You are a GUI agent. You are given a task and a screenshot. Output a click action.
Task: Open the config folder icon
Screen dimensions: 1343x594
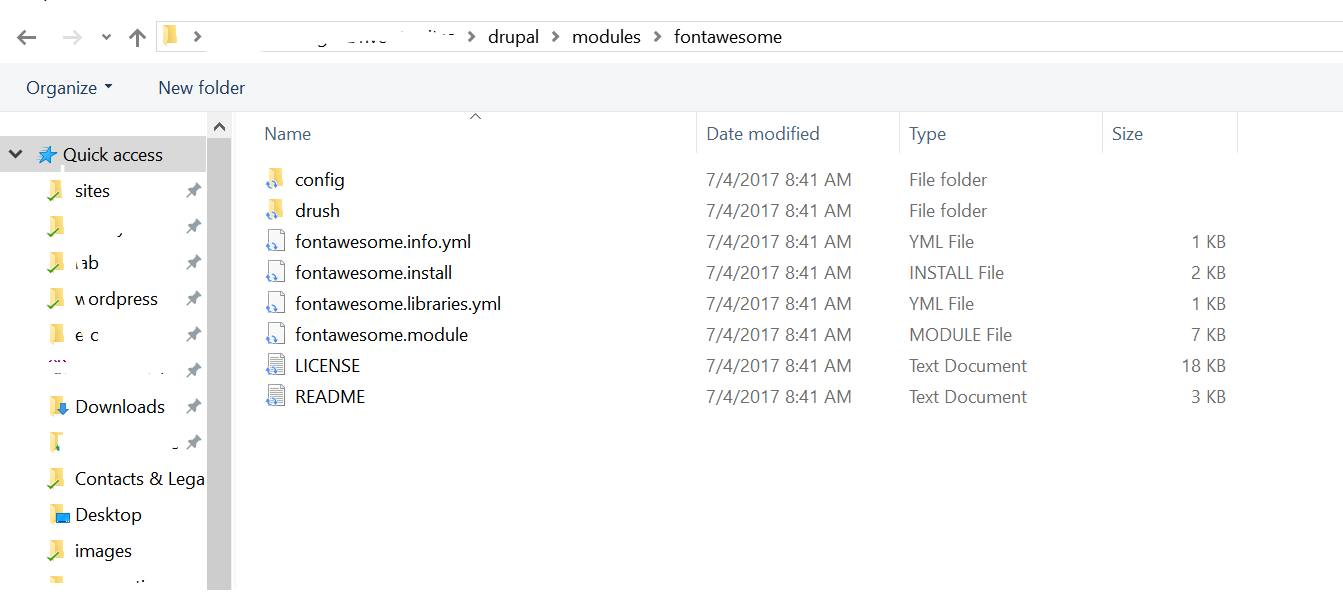point(277,179)
